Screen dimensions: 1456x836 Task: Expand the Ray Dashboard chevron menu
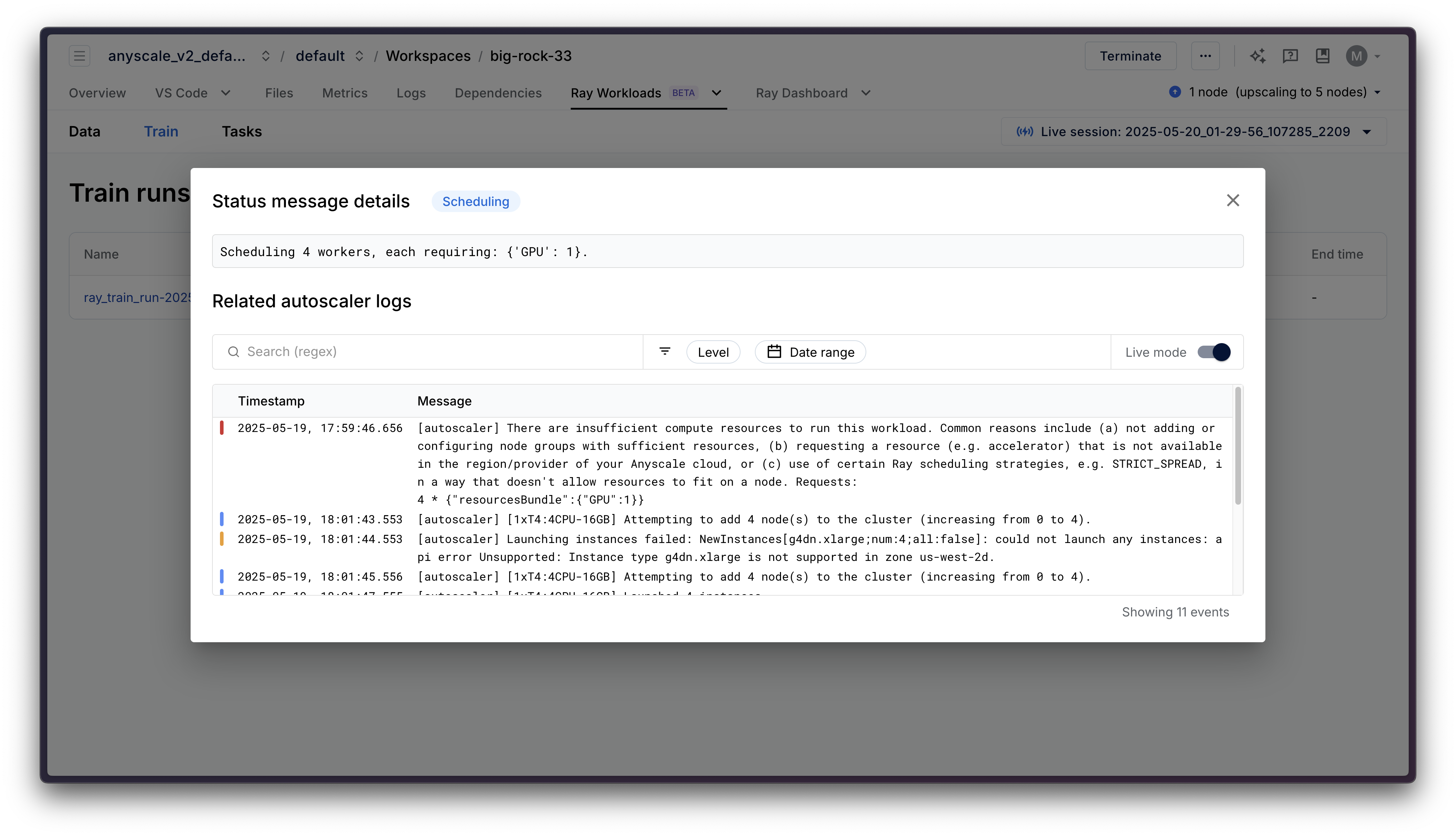[x=866, y=93]
